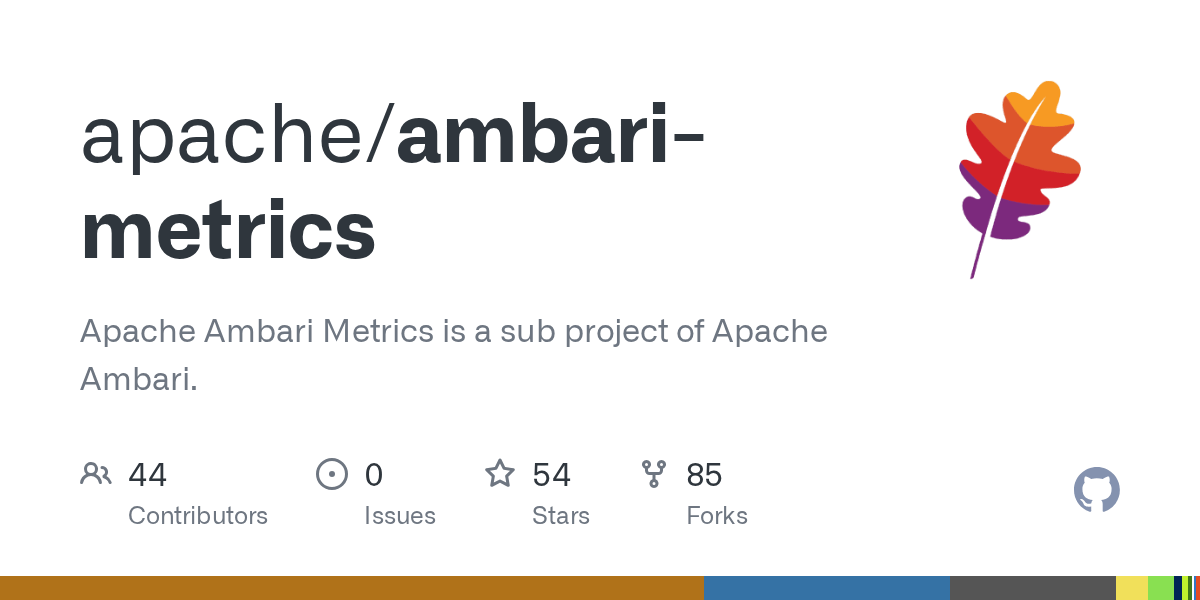
Task: Select the Stars label
Action: click(561, 516)
